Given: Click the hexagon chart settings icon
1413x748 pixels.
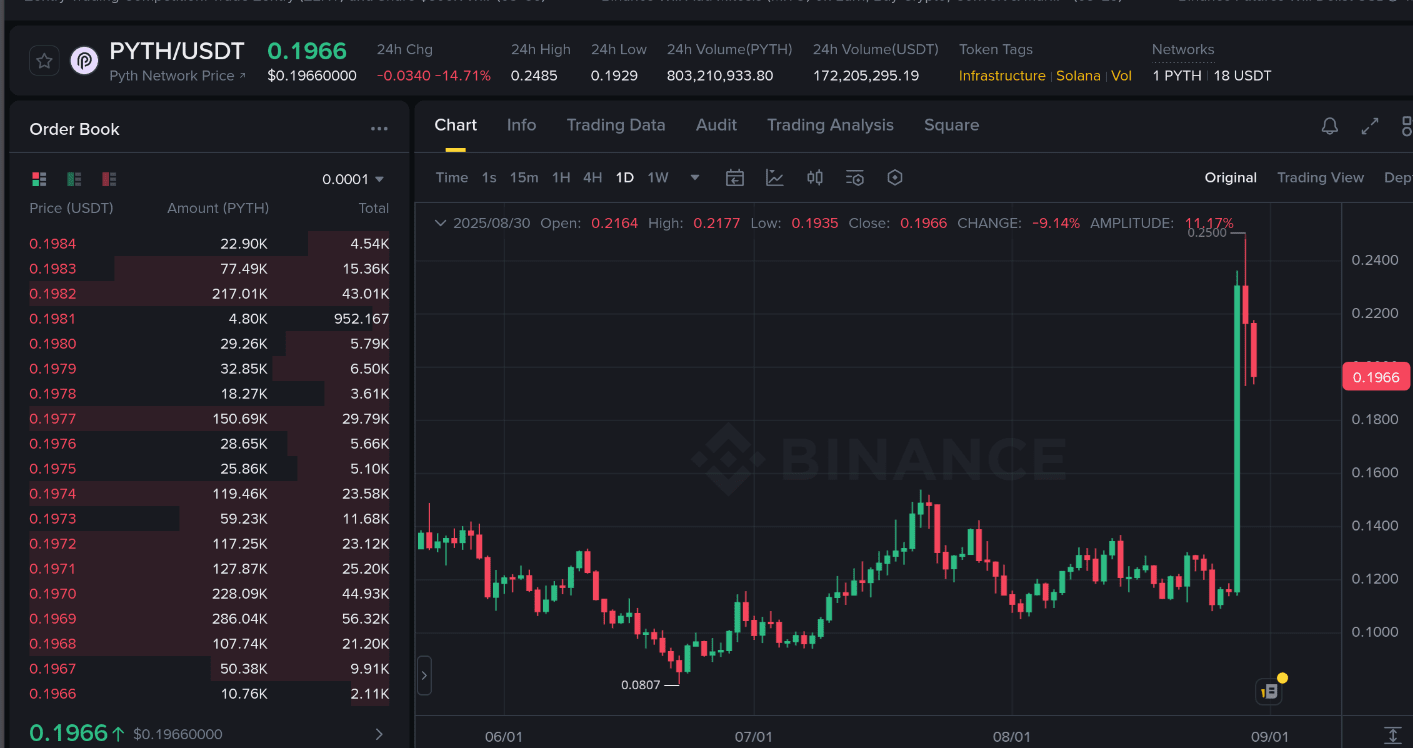Looking at the screenshot, I should [895, 178].
